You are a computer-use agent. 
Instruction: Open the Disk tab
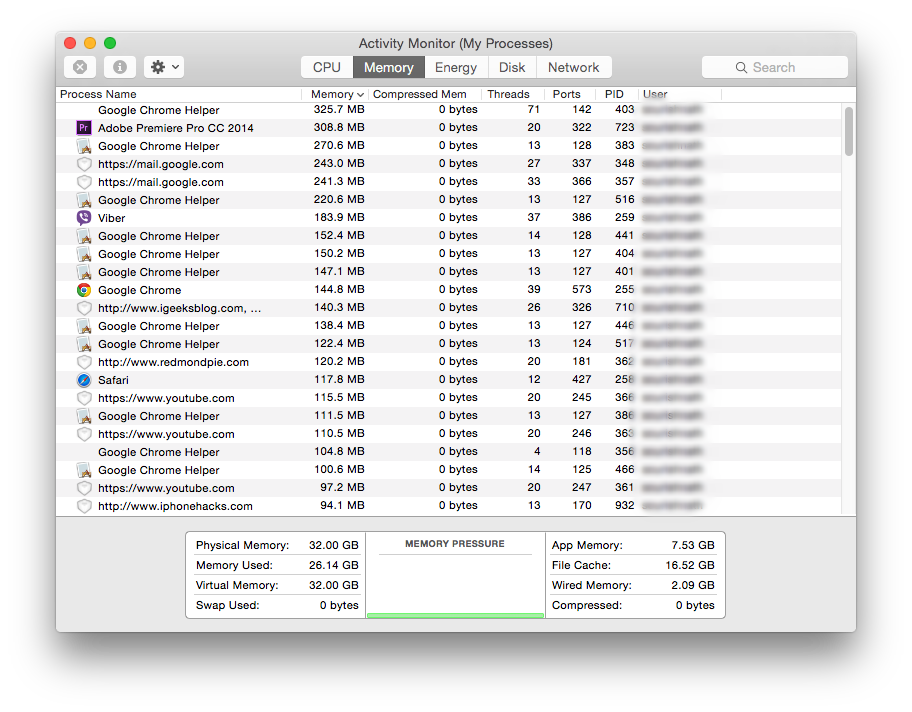point(512,67)
